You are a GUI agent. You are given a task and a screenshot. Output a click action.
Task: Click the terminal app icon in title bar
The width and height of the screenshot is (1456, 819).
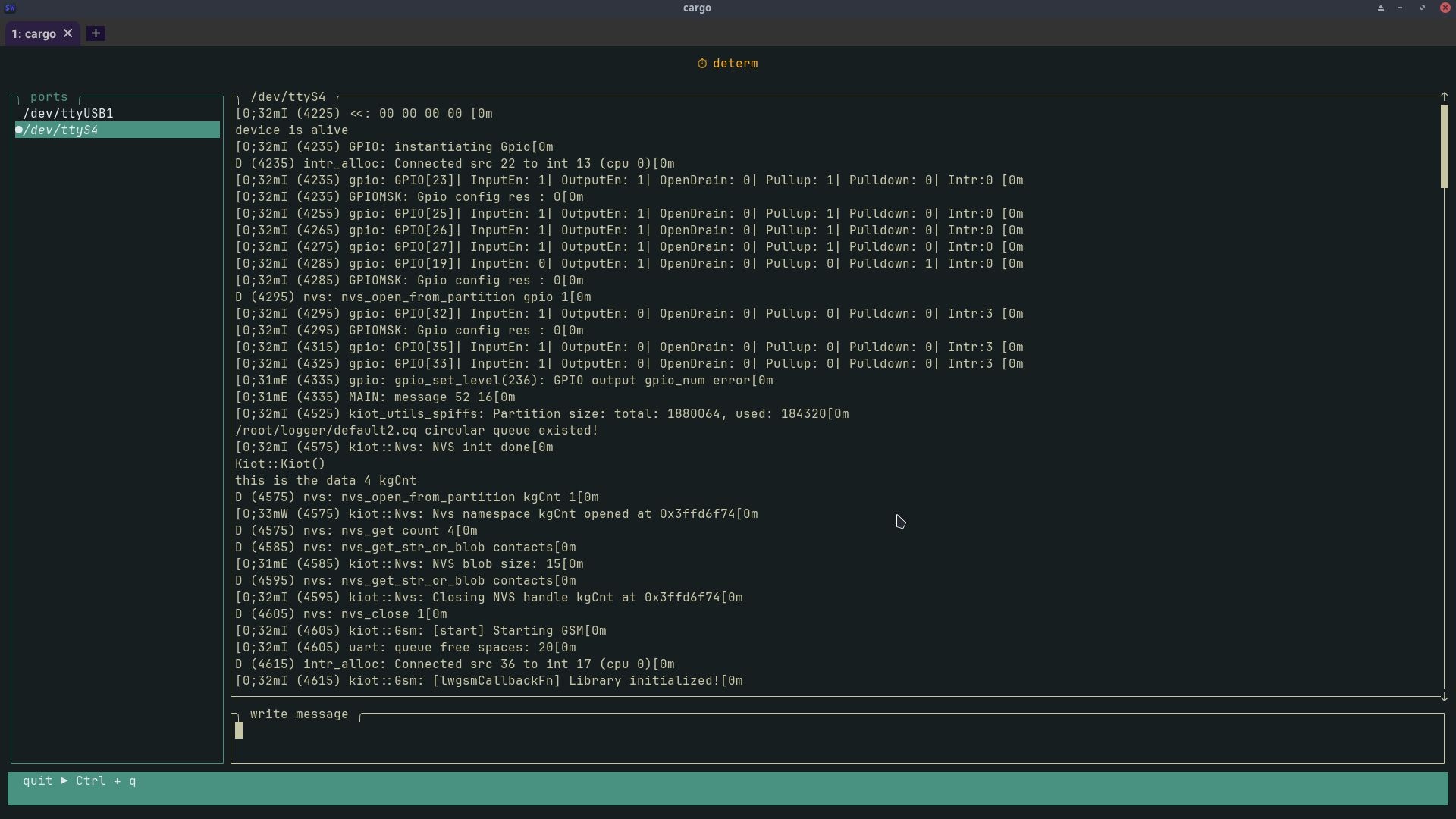tap(10, 8)
